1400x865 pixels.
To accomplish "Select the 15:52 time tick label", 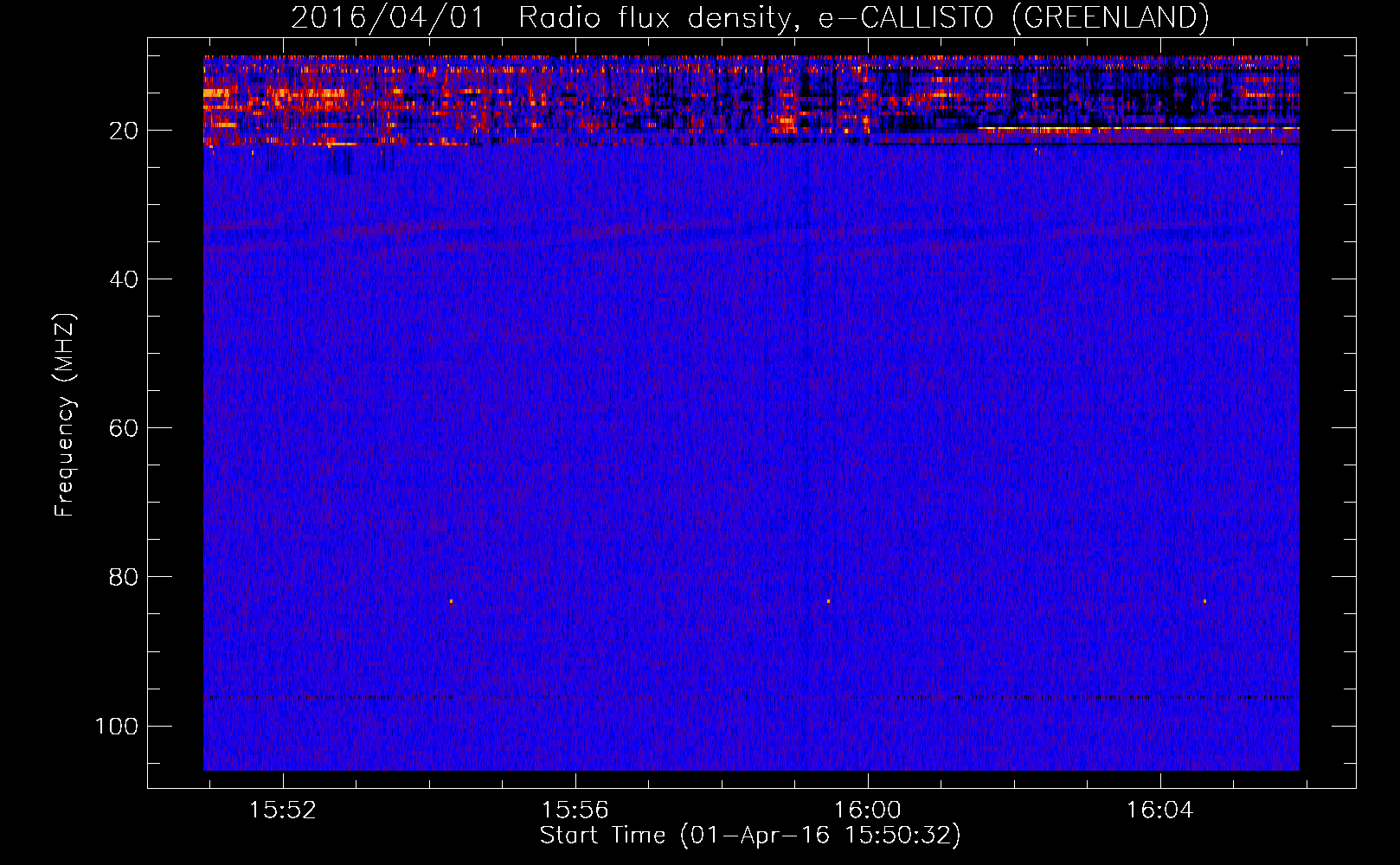I will click(x=283, y=811).
